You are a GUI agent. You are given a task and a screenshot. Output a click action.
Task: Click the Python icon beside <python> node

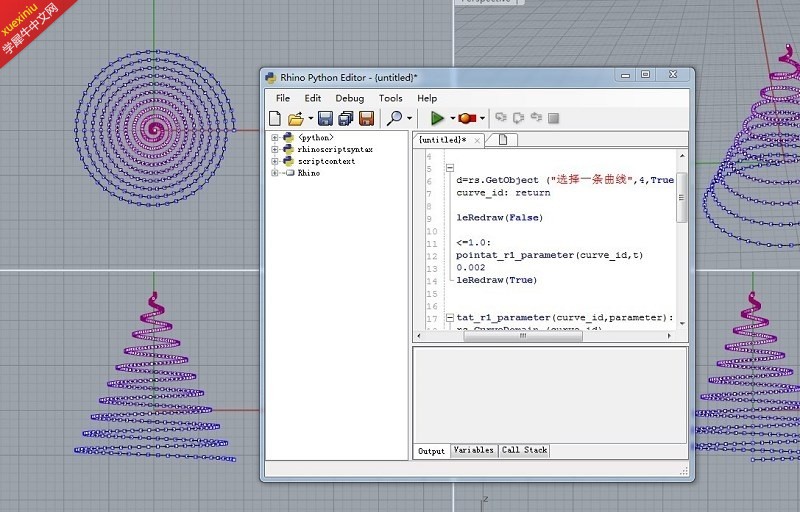pos(288,137)
